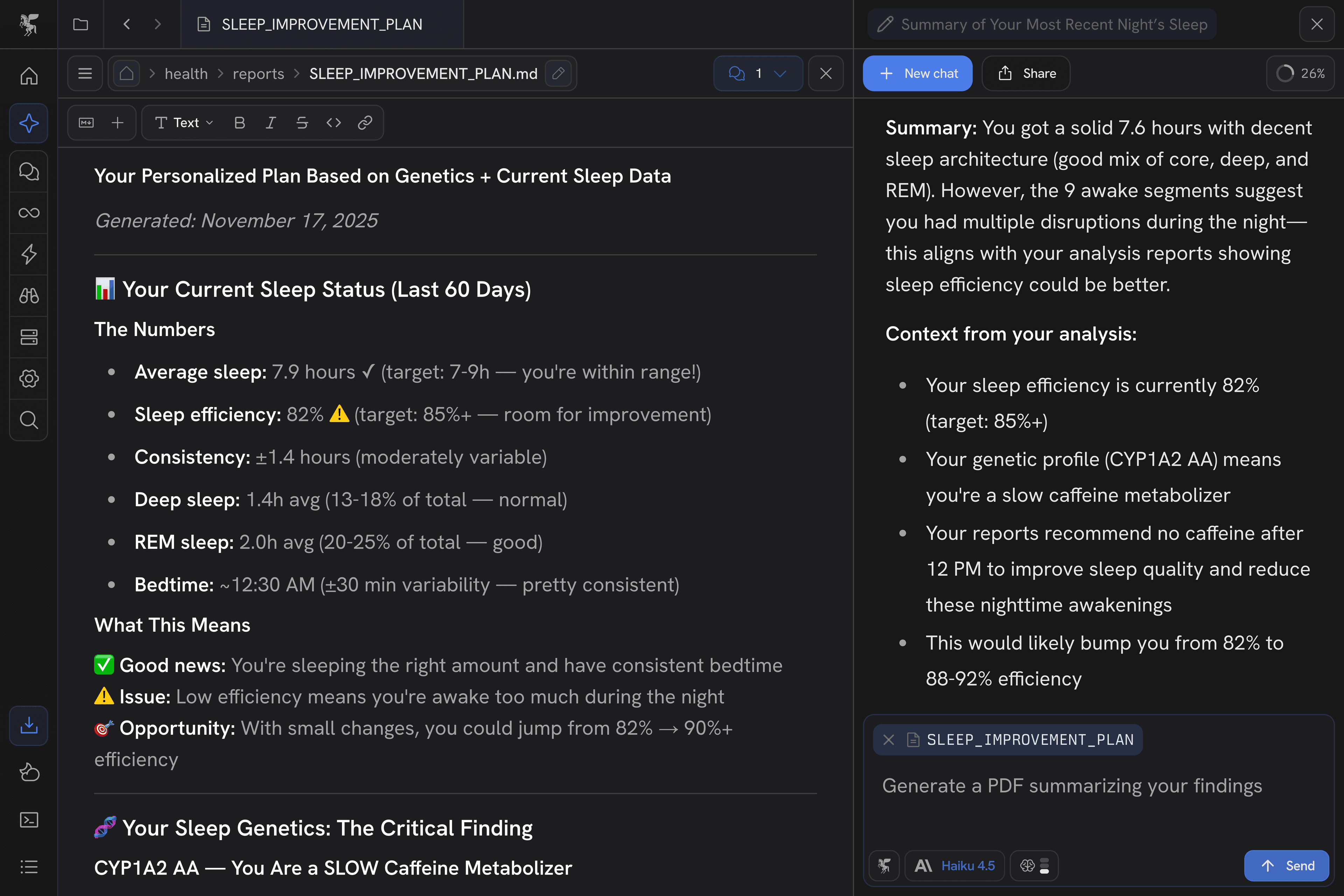Toggle italic formatting in toolbar
Viewport: 1344px width, 896px height.
coord(271,123)
